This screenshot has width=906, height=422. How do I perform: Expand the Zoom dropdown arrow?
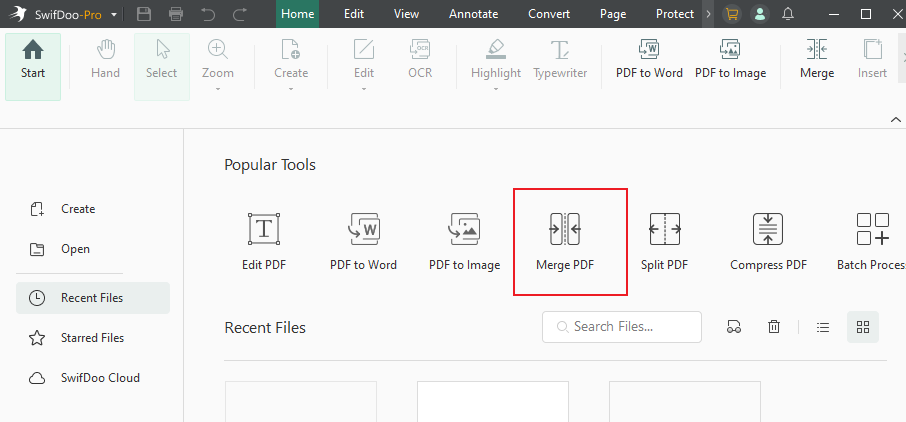click(218, 89)
